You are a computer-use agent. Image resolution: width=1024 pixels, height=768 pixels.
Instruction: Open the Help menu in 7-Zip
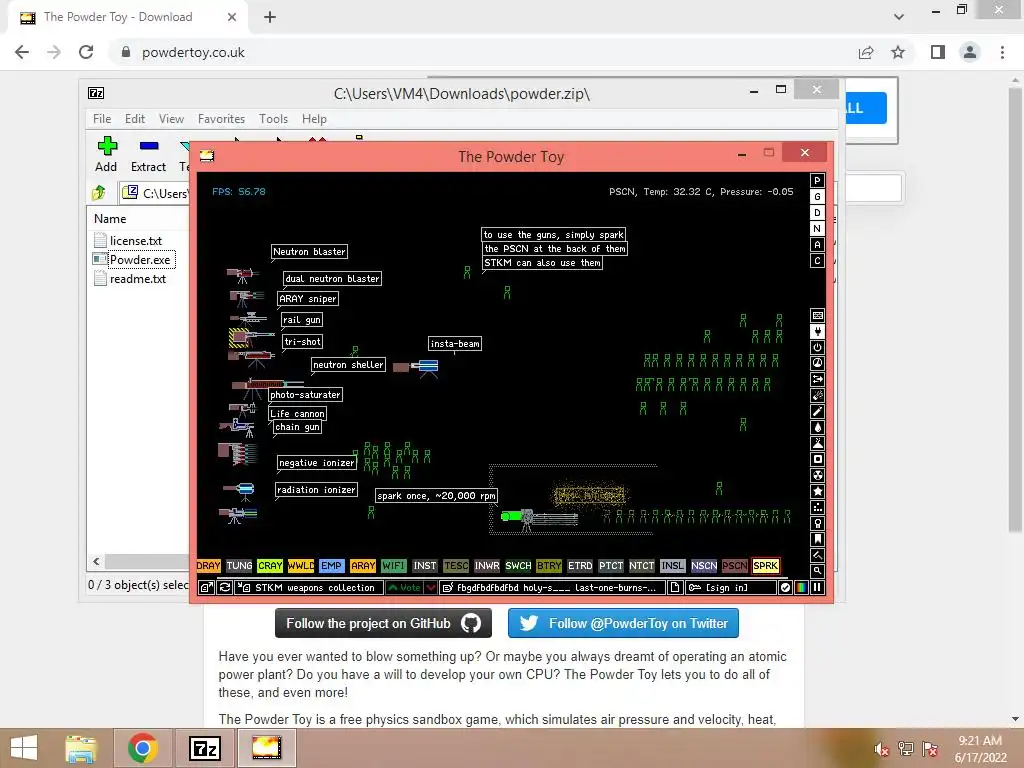314,119
